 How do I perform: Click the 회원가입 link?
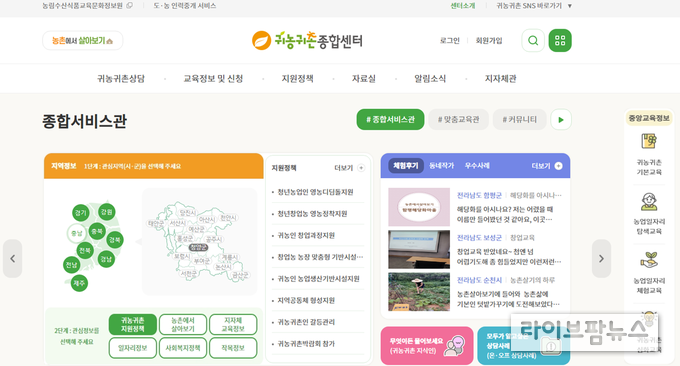click(x=489, y=40)
